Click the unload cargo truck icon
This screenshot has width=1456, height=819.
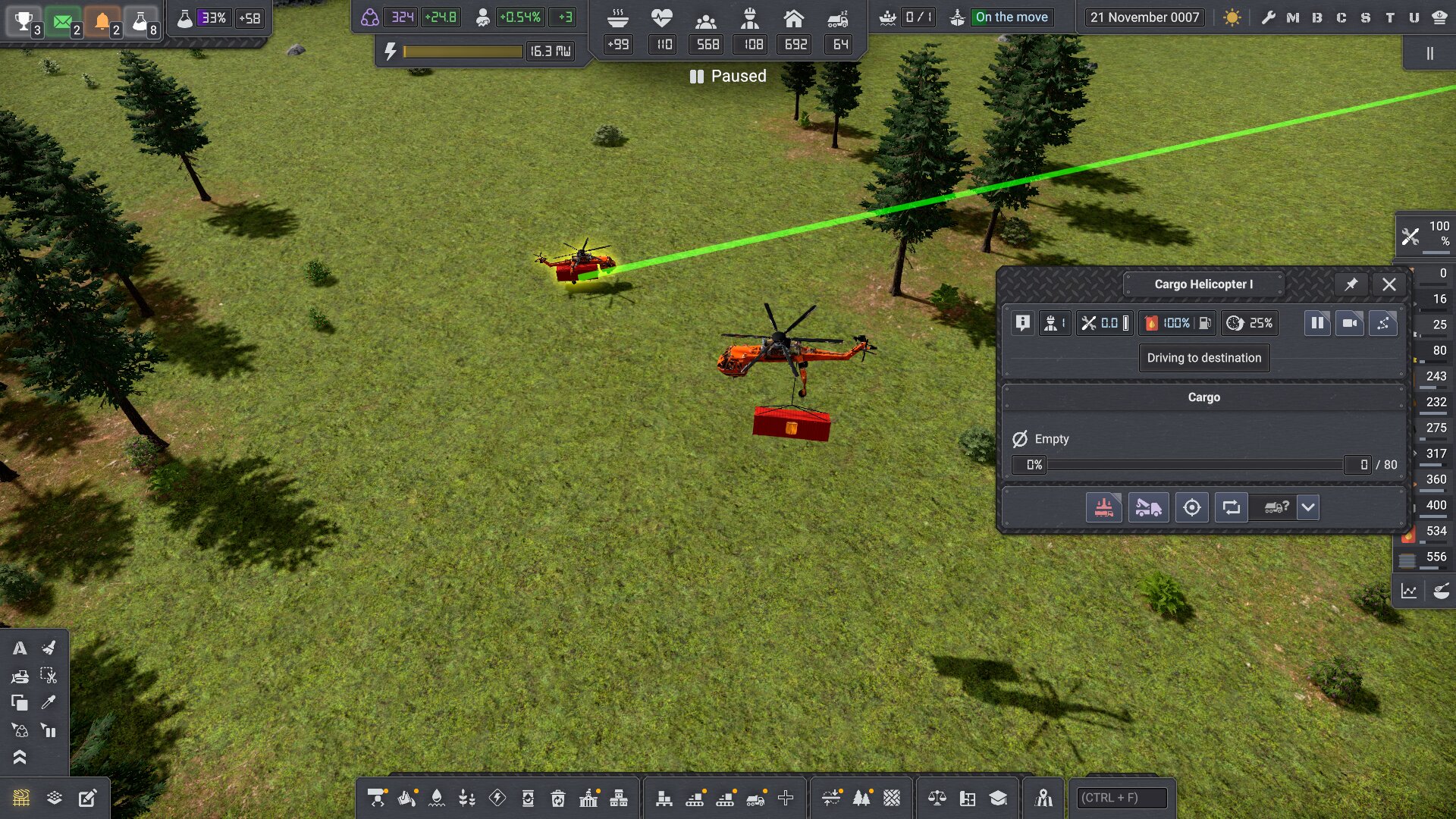(x=1103, y=507)
